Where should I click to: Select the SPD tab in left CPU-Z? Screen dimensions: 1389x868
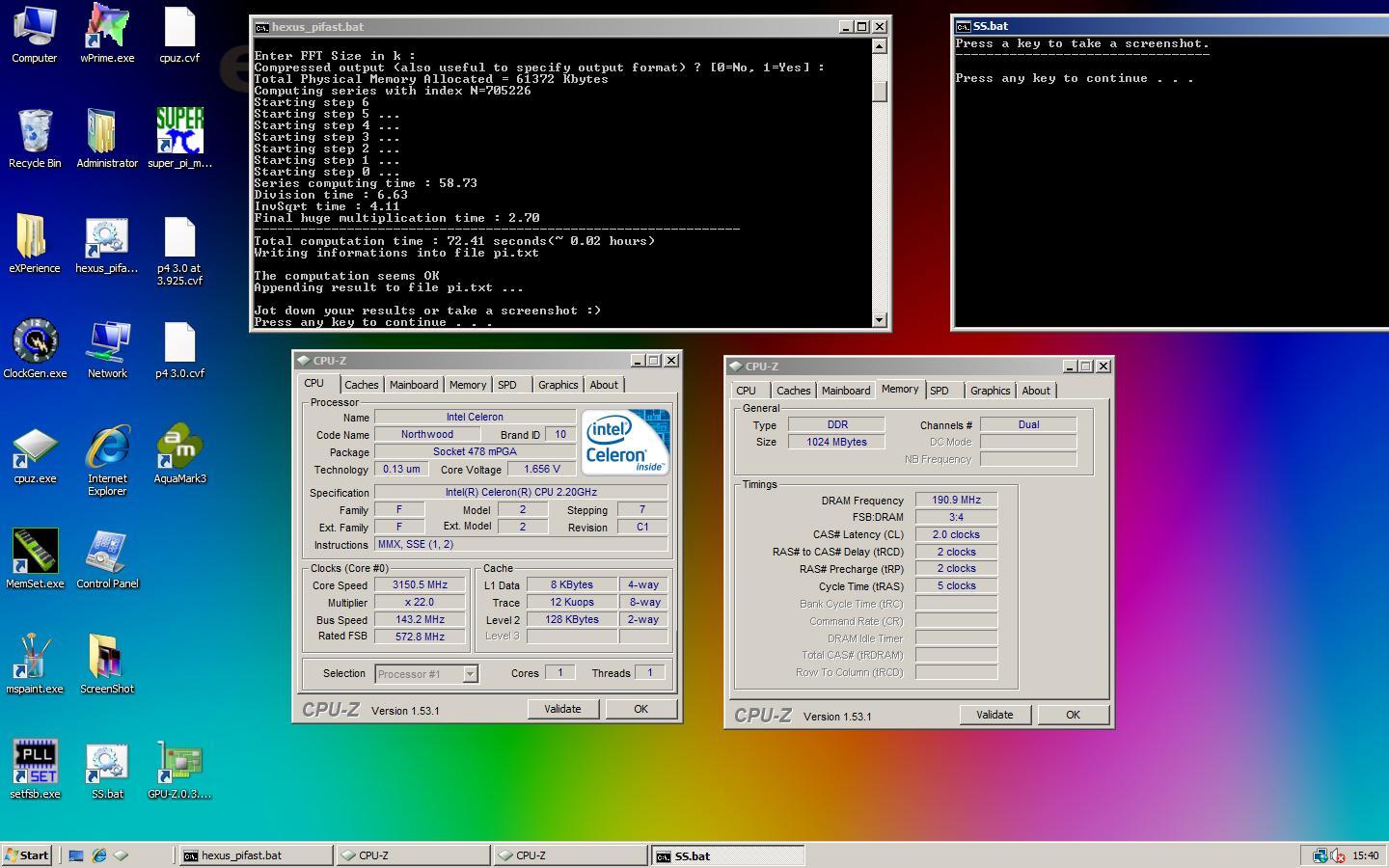pos(507,385)
